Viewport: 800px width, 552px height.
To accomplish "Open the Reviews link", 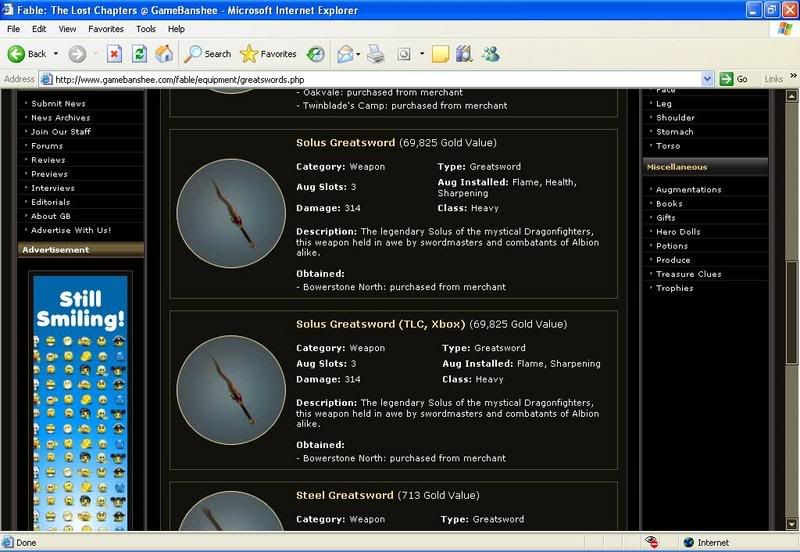I will [x=48, y=160].
